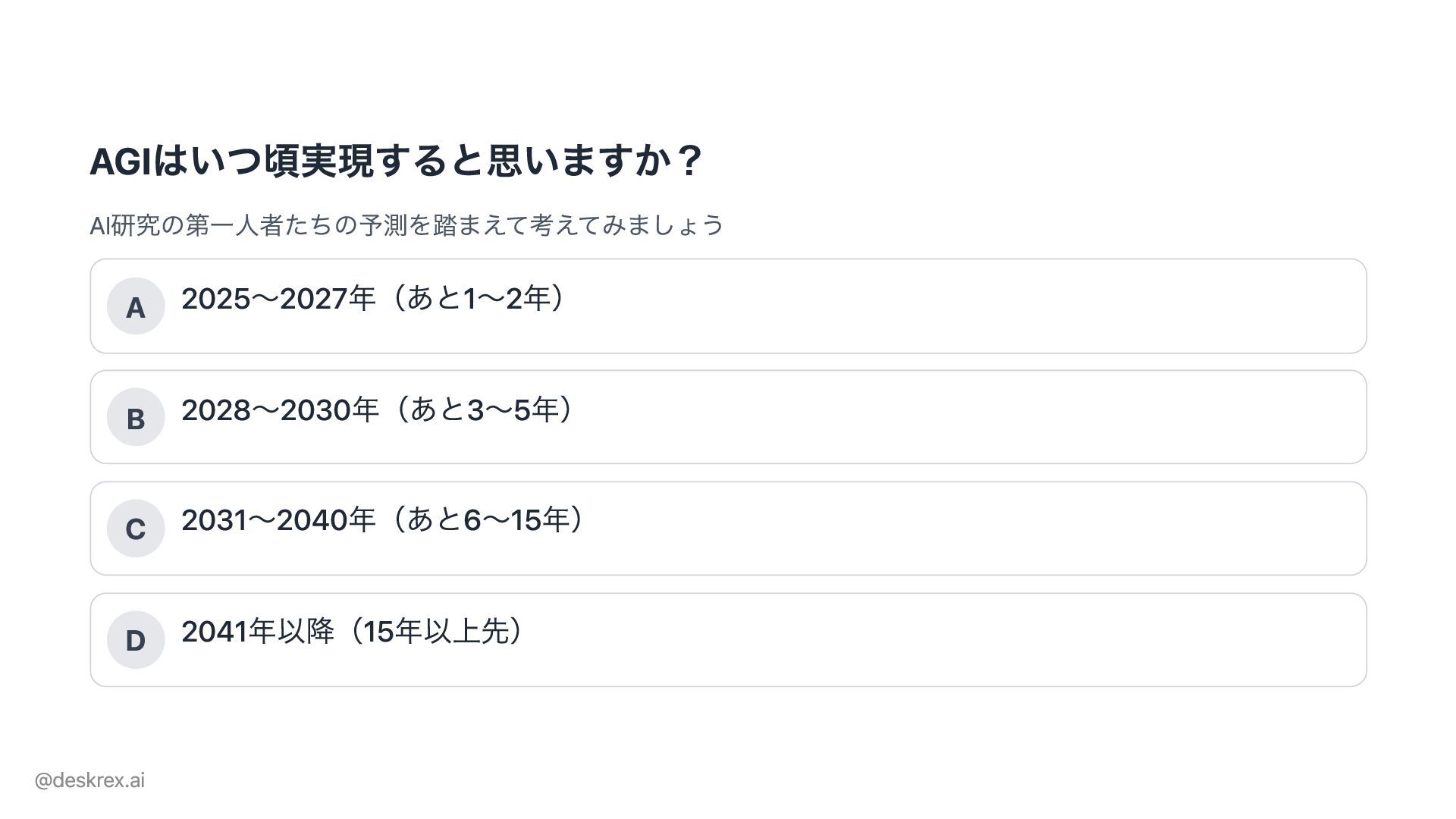Image resolution: width=1456 pixels, height=819 pixels.
Task: Click the circular D badge
Action: (136, 640)
